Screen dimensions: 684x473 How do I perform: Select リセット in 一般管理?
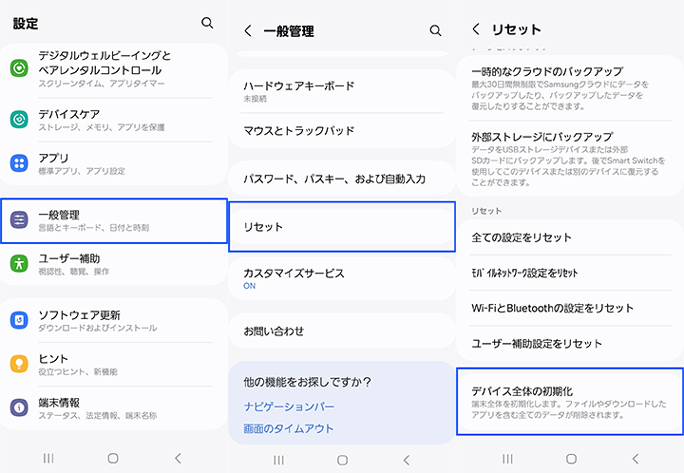(x=342, y=227)
